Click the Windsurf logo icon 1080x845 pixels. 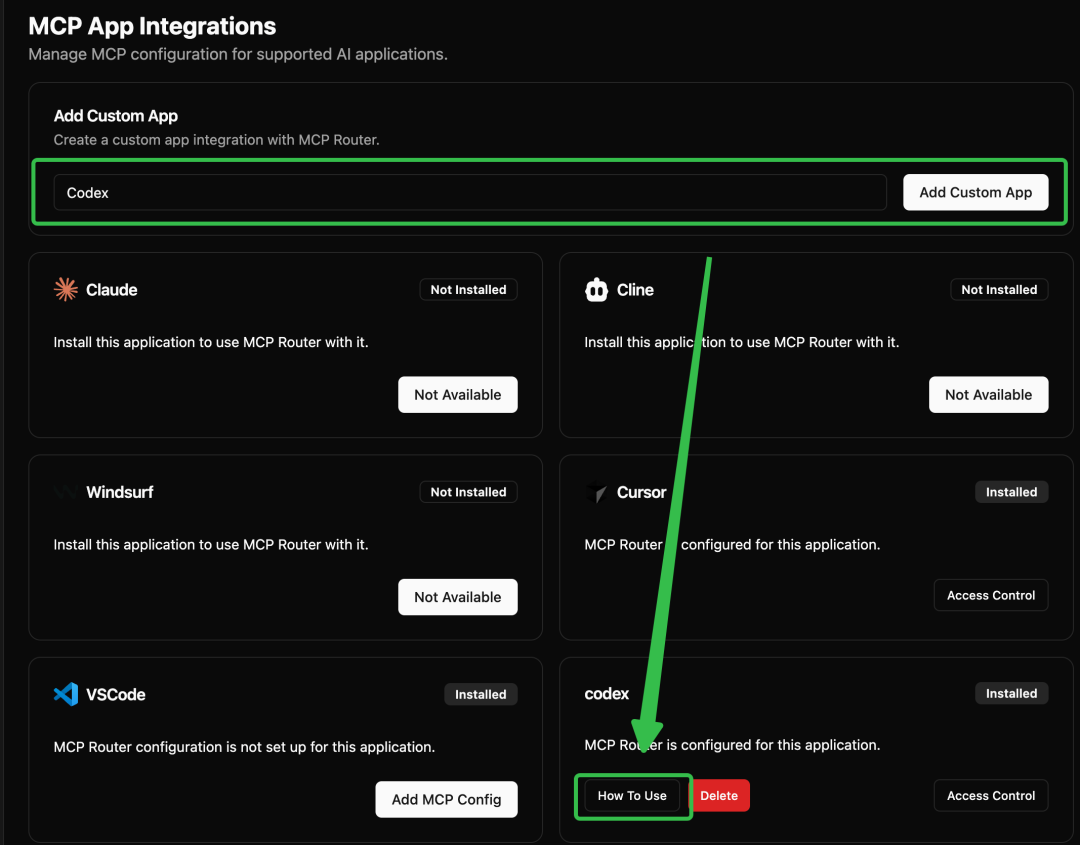tap(66, 492)
